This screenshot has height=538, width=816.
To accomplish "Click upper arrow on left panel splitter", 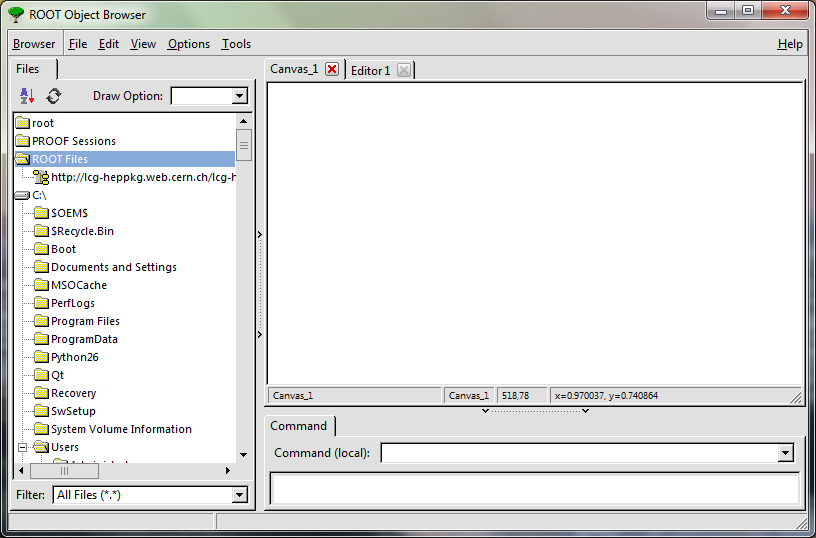I will (x=260, y=235).
